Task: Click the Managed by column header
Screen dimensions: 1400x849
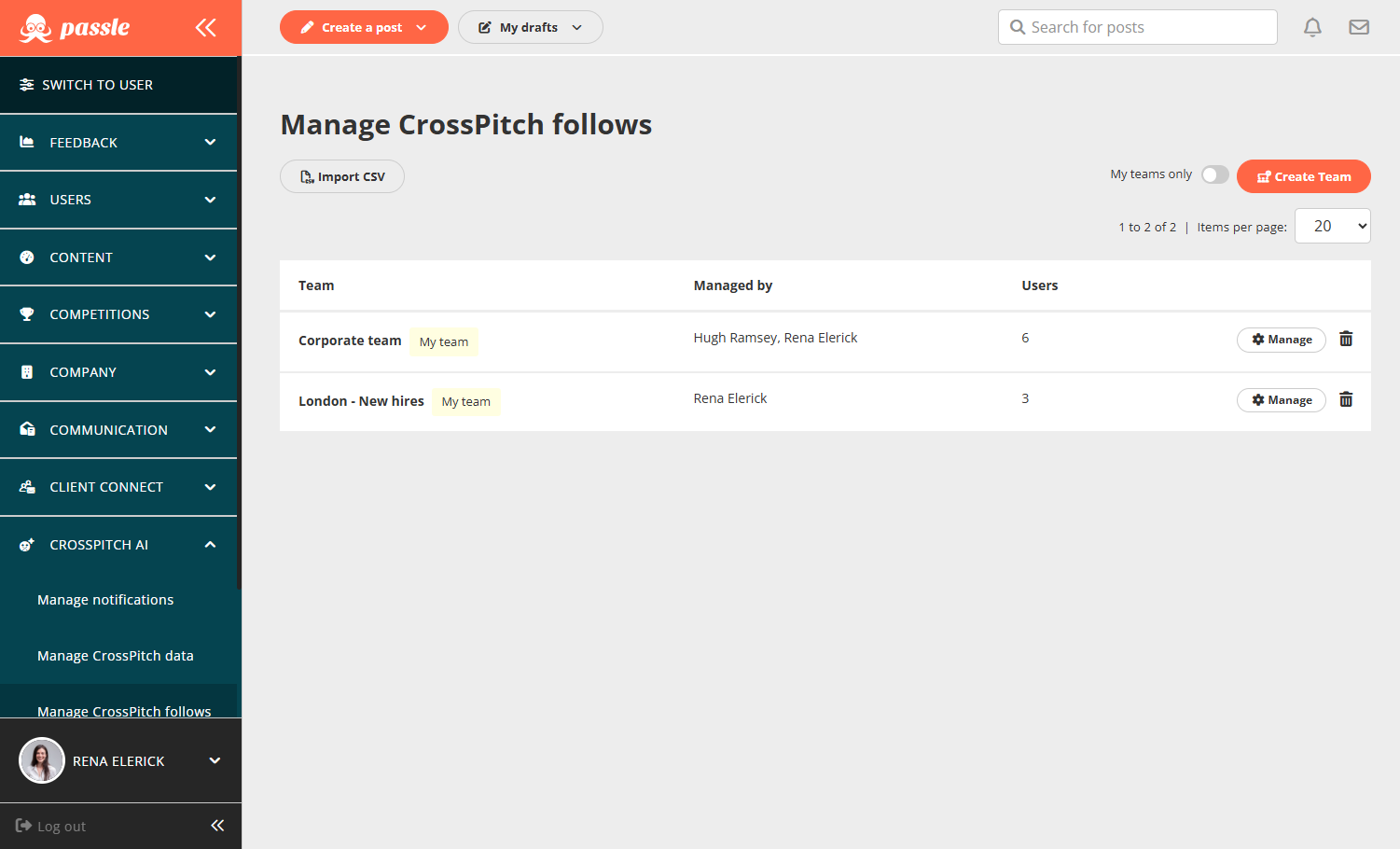Action: point(733,285)
